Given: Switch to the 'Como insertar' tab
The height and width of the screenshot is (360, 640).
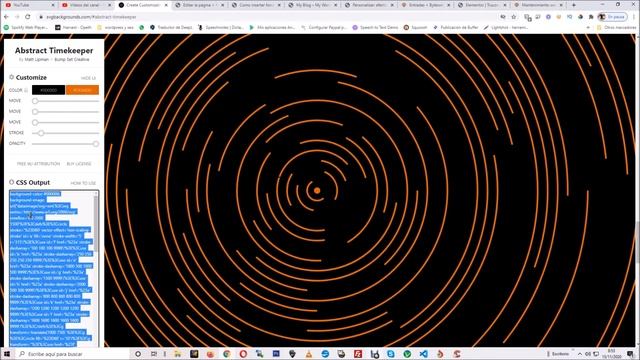Looking at the screenshot, I should tap(256, 5).
